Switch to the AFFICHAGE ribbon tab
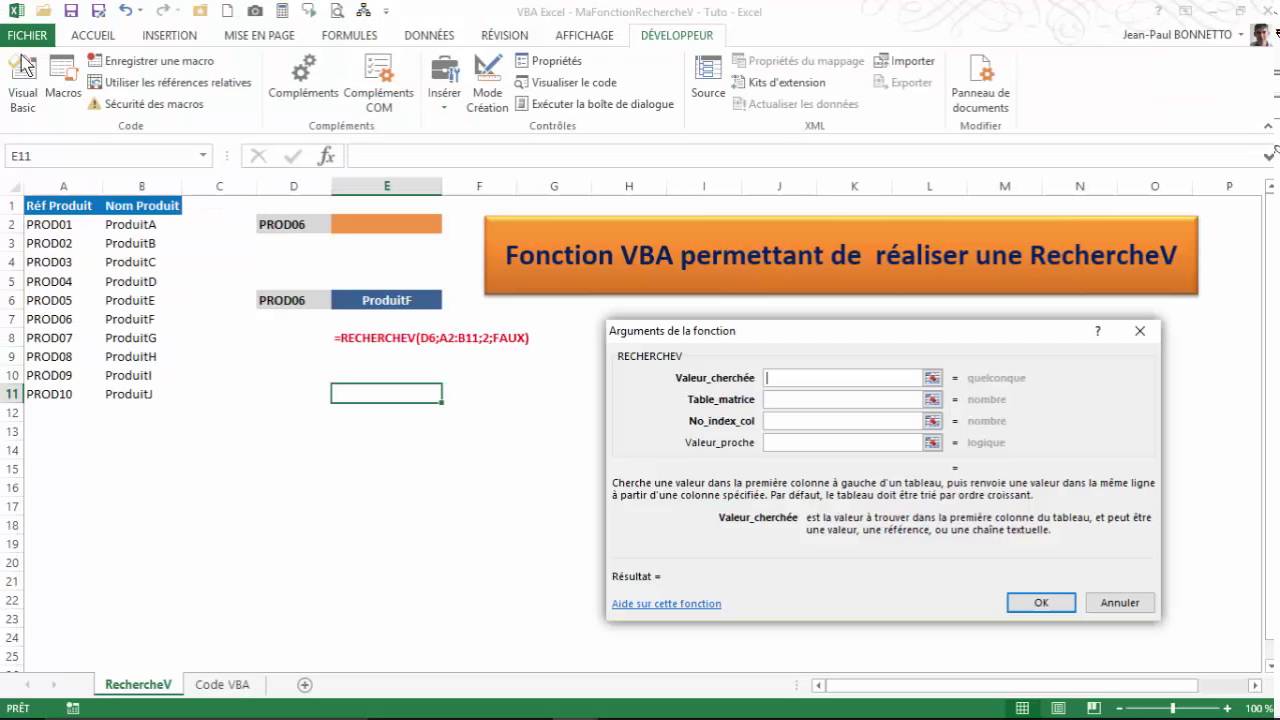Viewport: 1280px width, 720px height. pyautogui.click(x=584, y=35)
